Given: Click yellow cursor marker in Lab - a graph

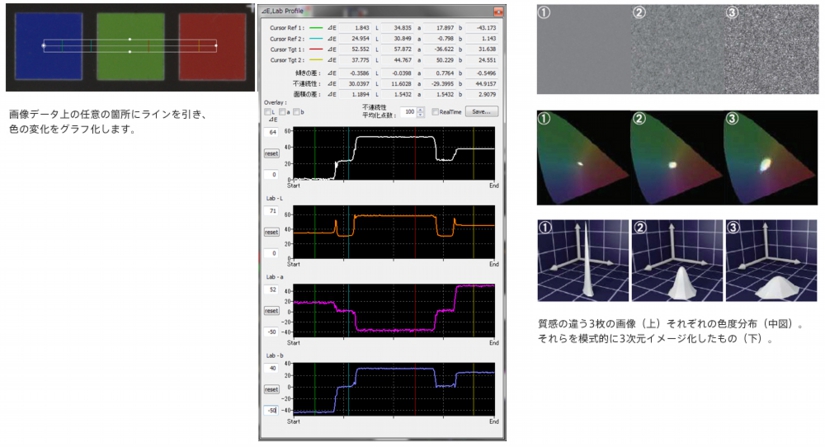Looking at the screenshot, I should [x=473, y=310].
